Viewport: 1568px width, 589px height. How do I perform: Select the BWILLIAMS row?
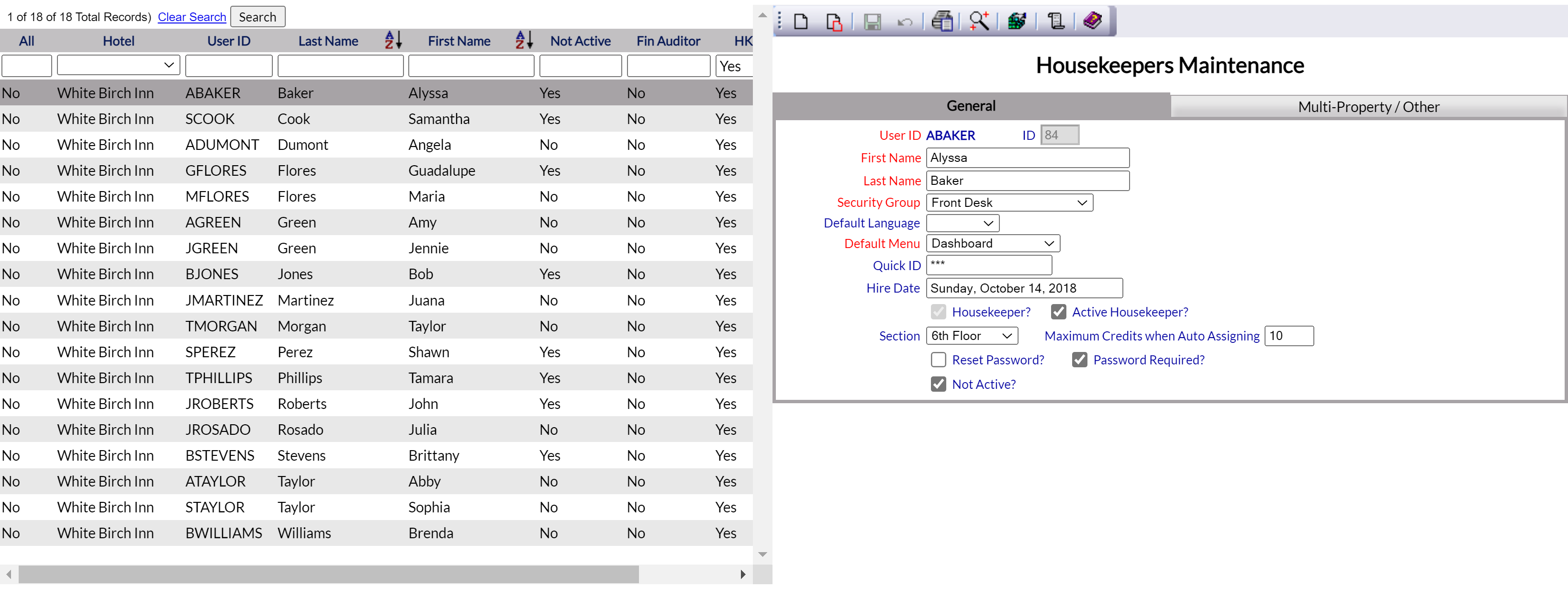pos(376,533)
